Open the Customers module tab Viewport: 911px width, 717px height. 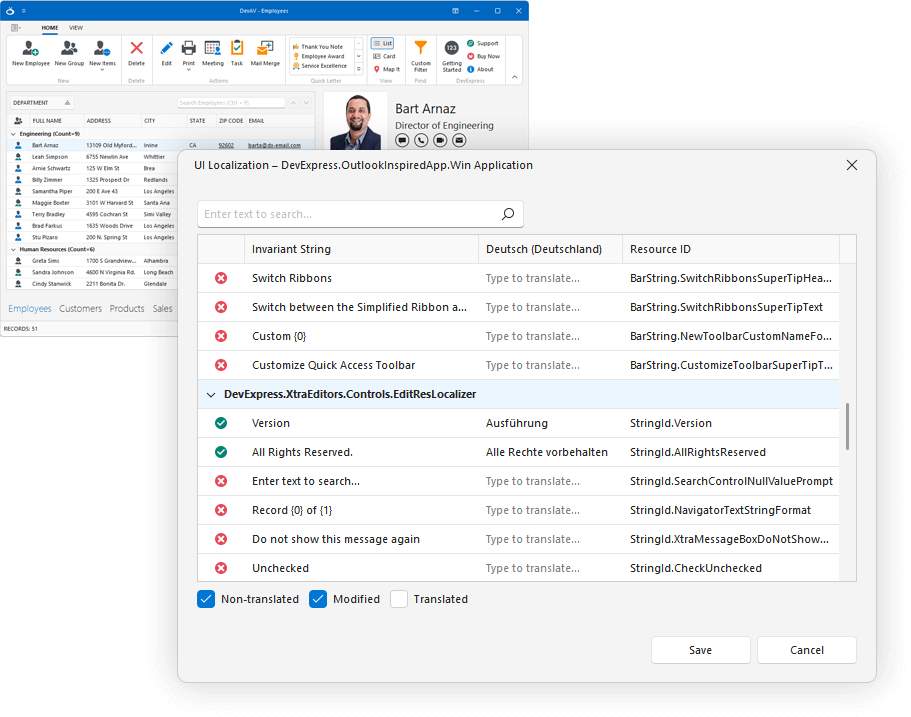(80, 309)
